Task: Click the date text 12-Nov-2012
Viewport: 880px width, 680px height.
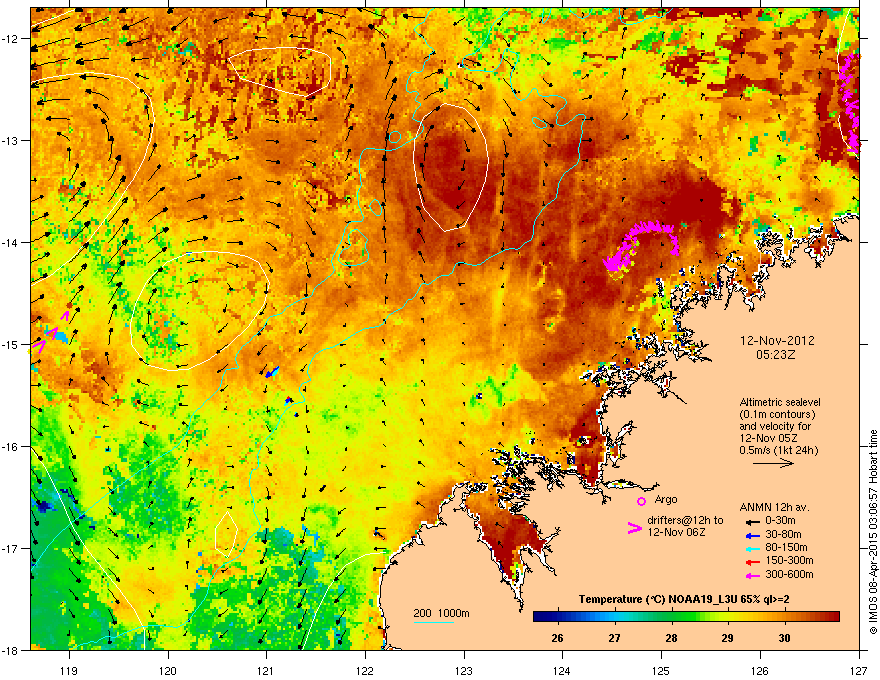Action: (x=777, y=341)
